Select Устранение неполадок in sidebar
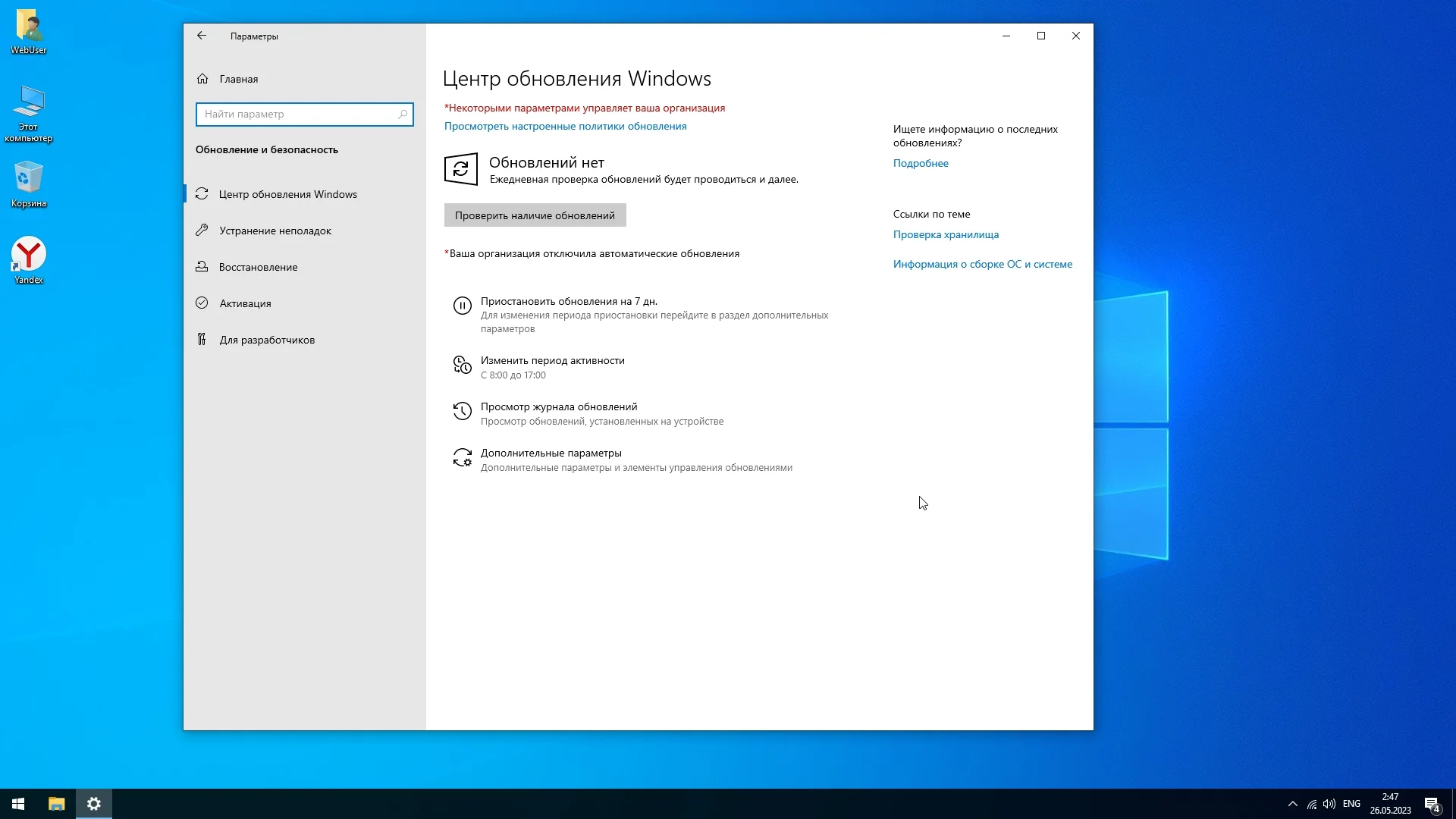This screenshot has width=1456, height=819. pos(275,231)
